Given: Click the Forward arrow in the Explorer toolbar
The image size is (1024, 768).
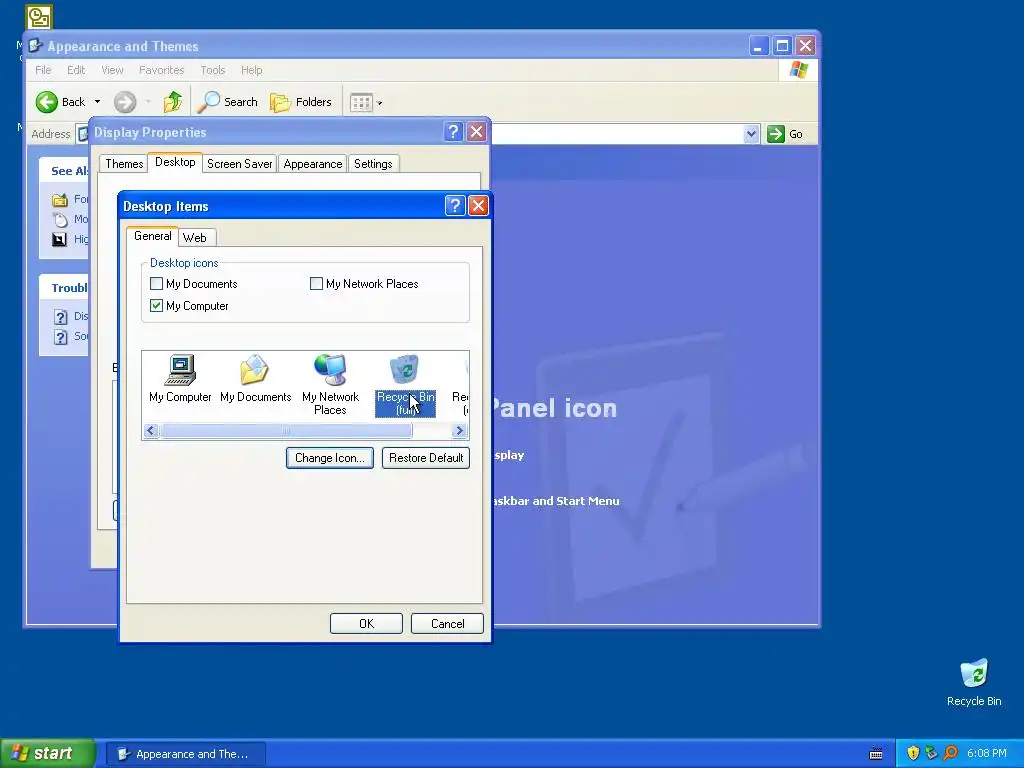Looking at the screenshot, I should 125,102.
